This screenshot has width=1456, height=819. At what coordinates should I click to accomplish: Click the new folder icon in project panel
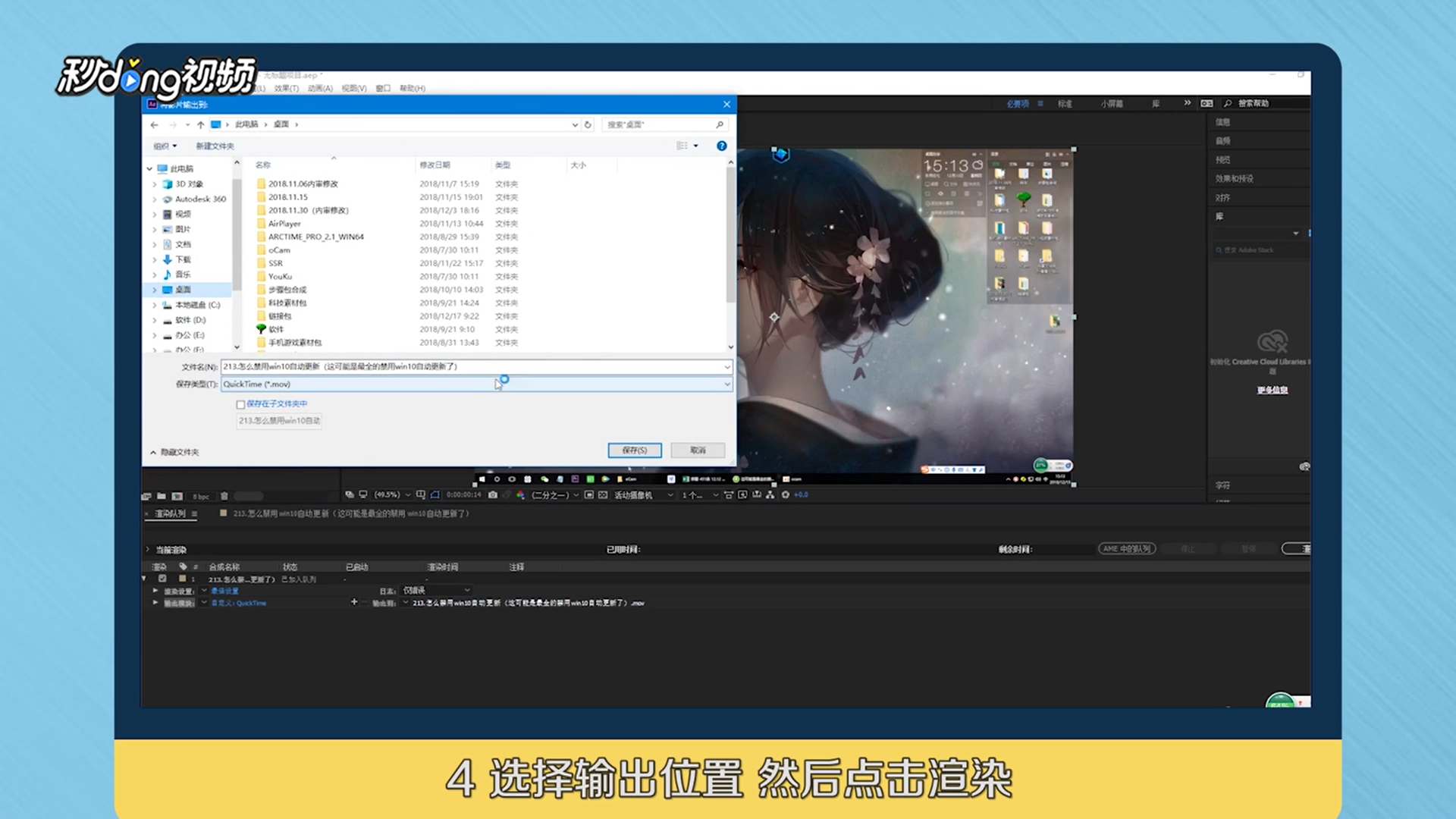pos(162,496)
